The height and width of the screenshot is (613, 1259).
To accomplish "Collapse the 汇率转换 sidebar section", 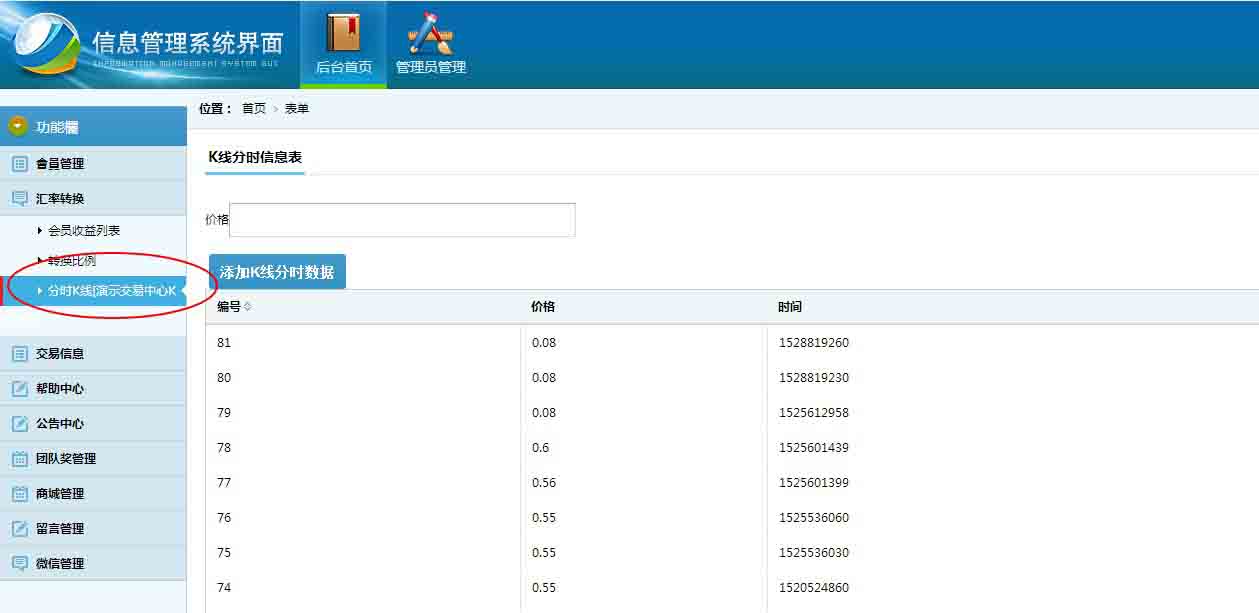I will pos(60,198).
